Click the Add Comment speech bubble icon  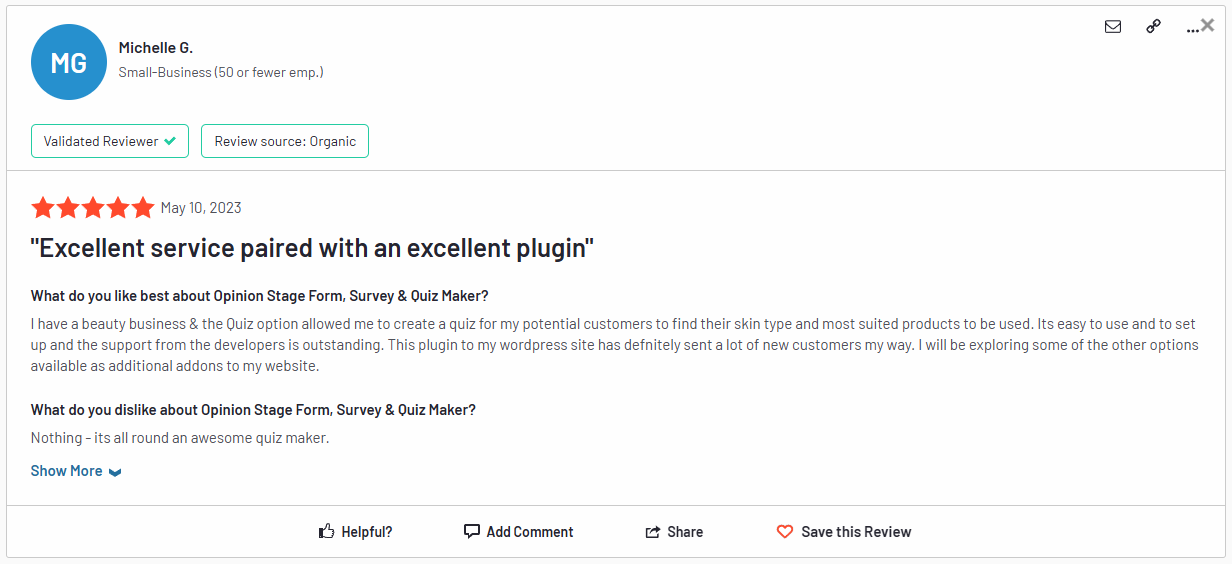point(472,532)
